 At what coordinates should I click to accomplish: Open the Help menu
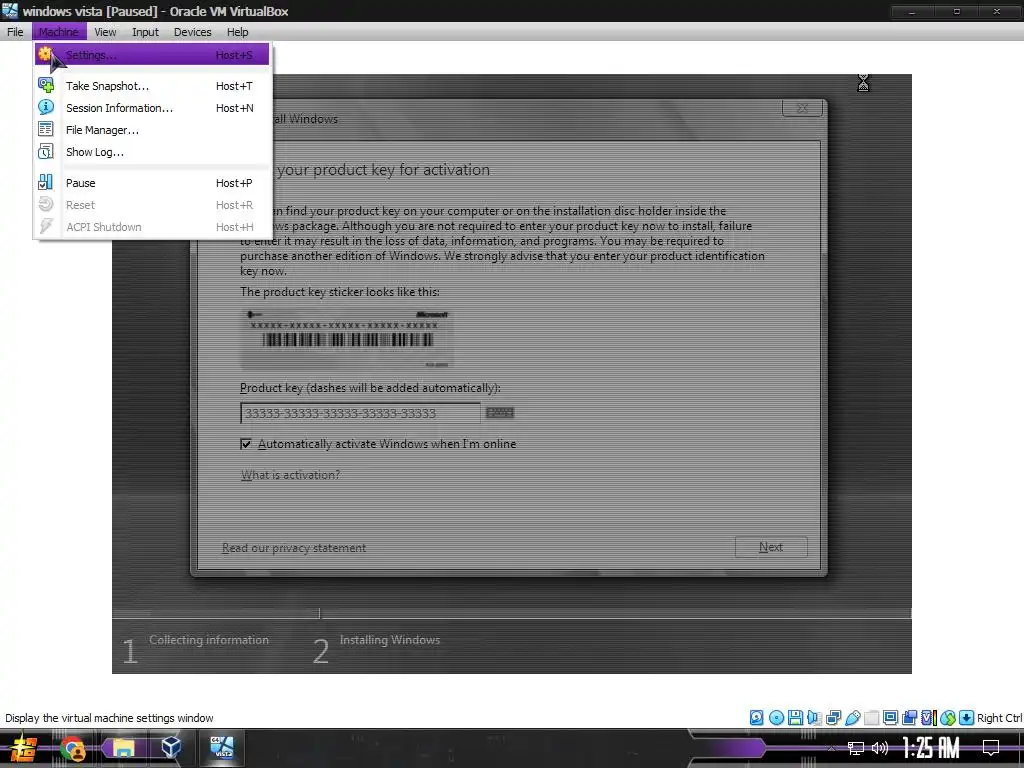pos(237,31)
